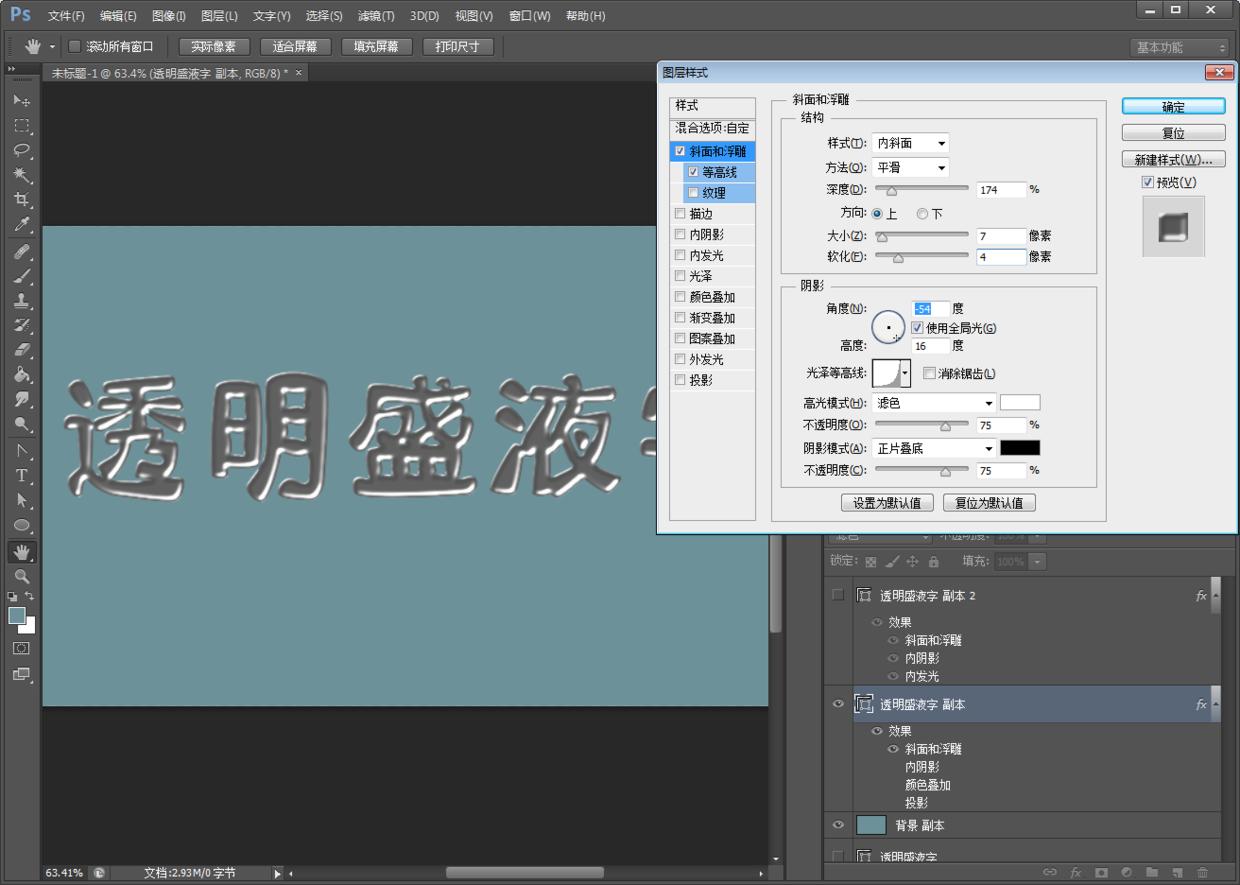
Task: Enable the 纹理 style checkbox
Action: [694, 192]
